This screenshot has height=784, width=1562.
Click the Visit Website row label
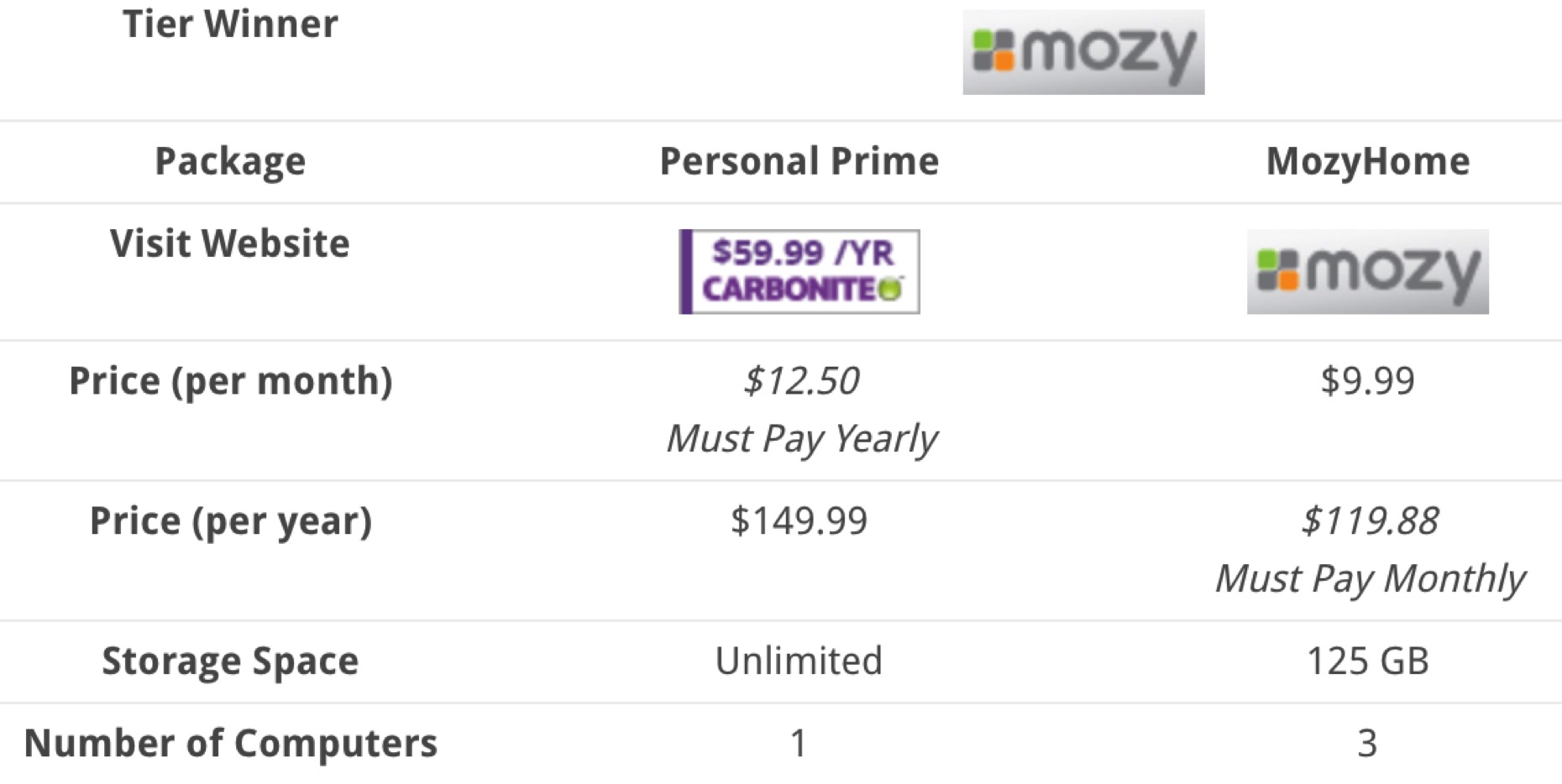coord(230,243)
